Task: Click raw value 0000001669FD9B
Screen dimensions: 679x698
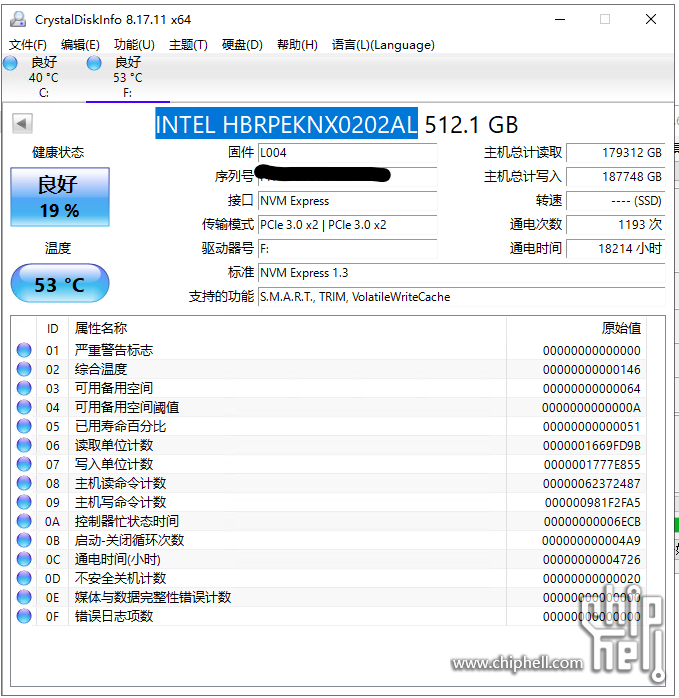Action: (x=591, y=446)
